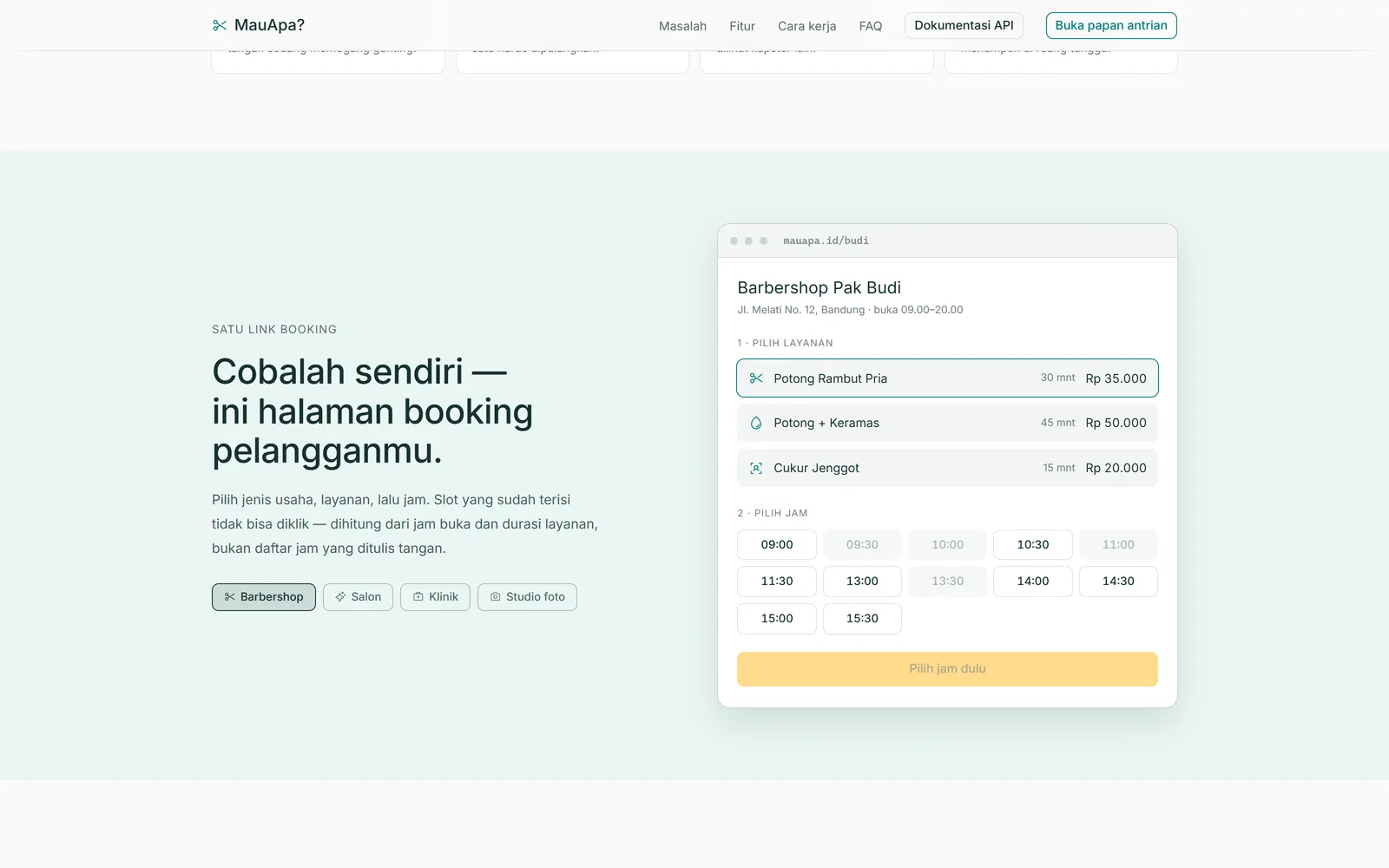Click the camera icon in the Studio foto chip
The height and width of the screenshot is (868, 1389).
(x=496, y=597)
